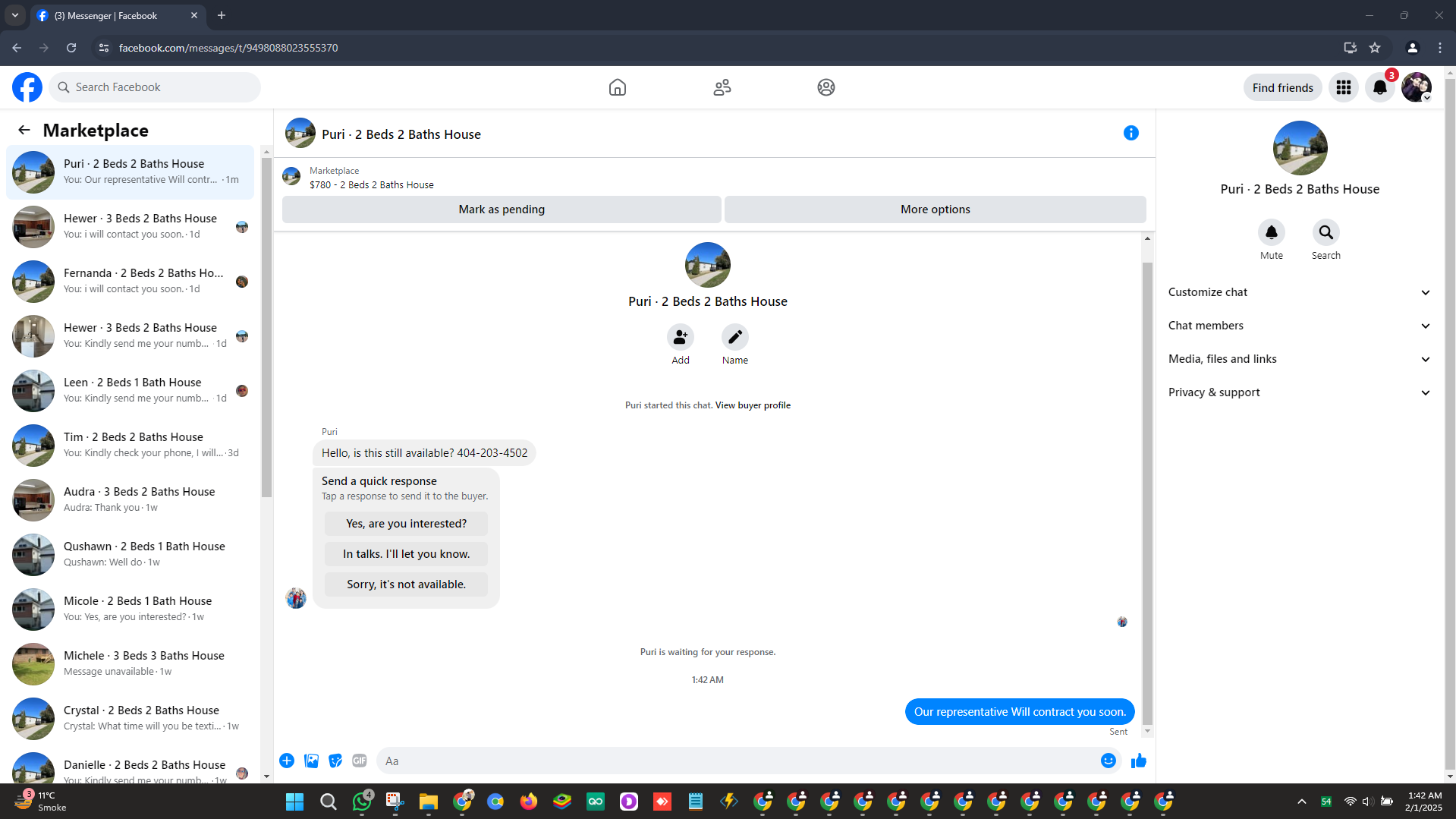
Task: Open the Groups icon in top navigation
Action: [x=826, y=87]
